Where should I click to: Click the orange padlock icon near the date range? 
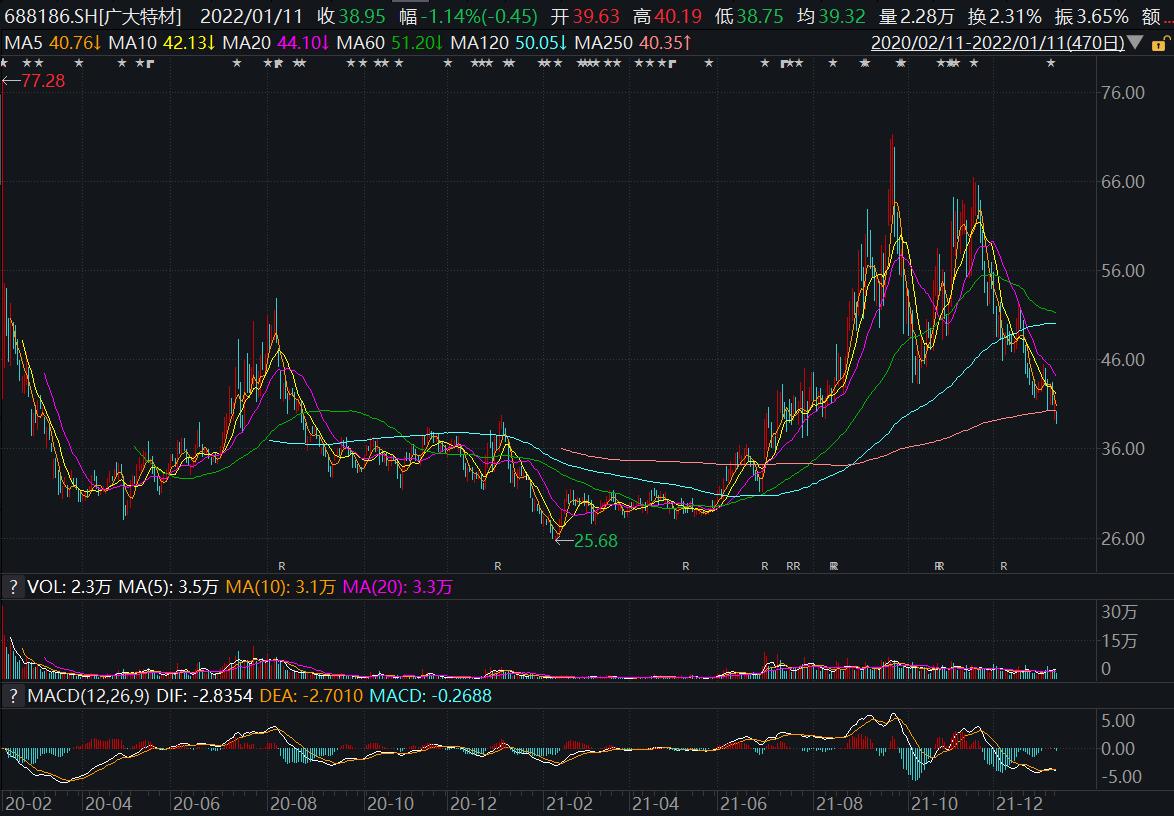point(1160,45)
